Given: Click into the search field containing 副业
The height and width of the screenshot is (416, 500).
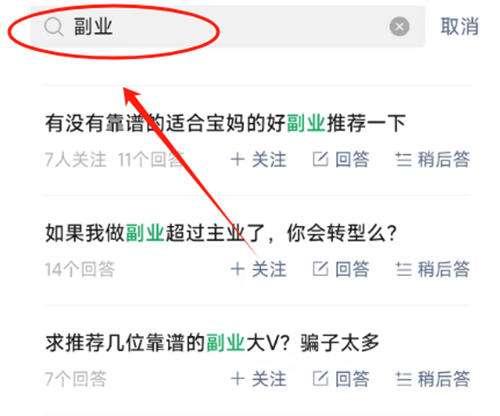Looking at the screenshot, I should (x=228, y=26).
